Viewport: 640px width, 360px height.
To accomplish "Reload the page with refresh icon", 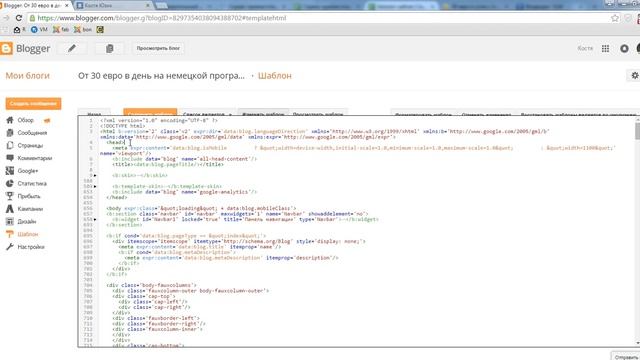I will point(18,18).
